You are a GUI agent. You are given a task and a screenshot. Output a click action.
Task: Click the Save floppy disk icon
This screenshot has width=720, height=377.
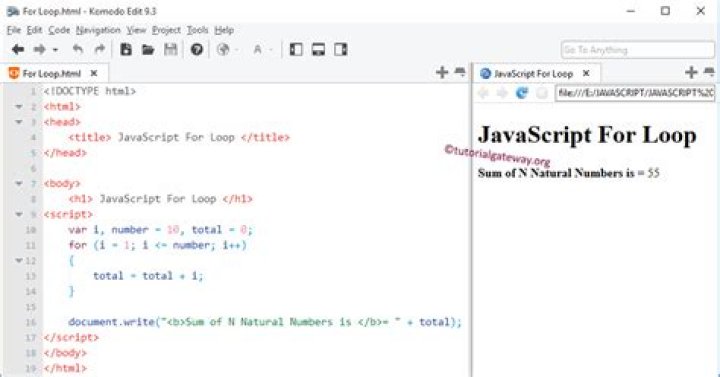coord(170,49)
